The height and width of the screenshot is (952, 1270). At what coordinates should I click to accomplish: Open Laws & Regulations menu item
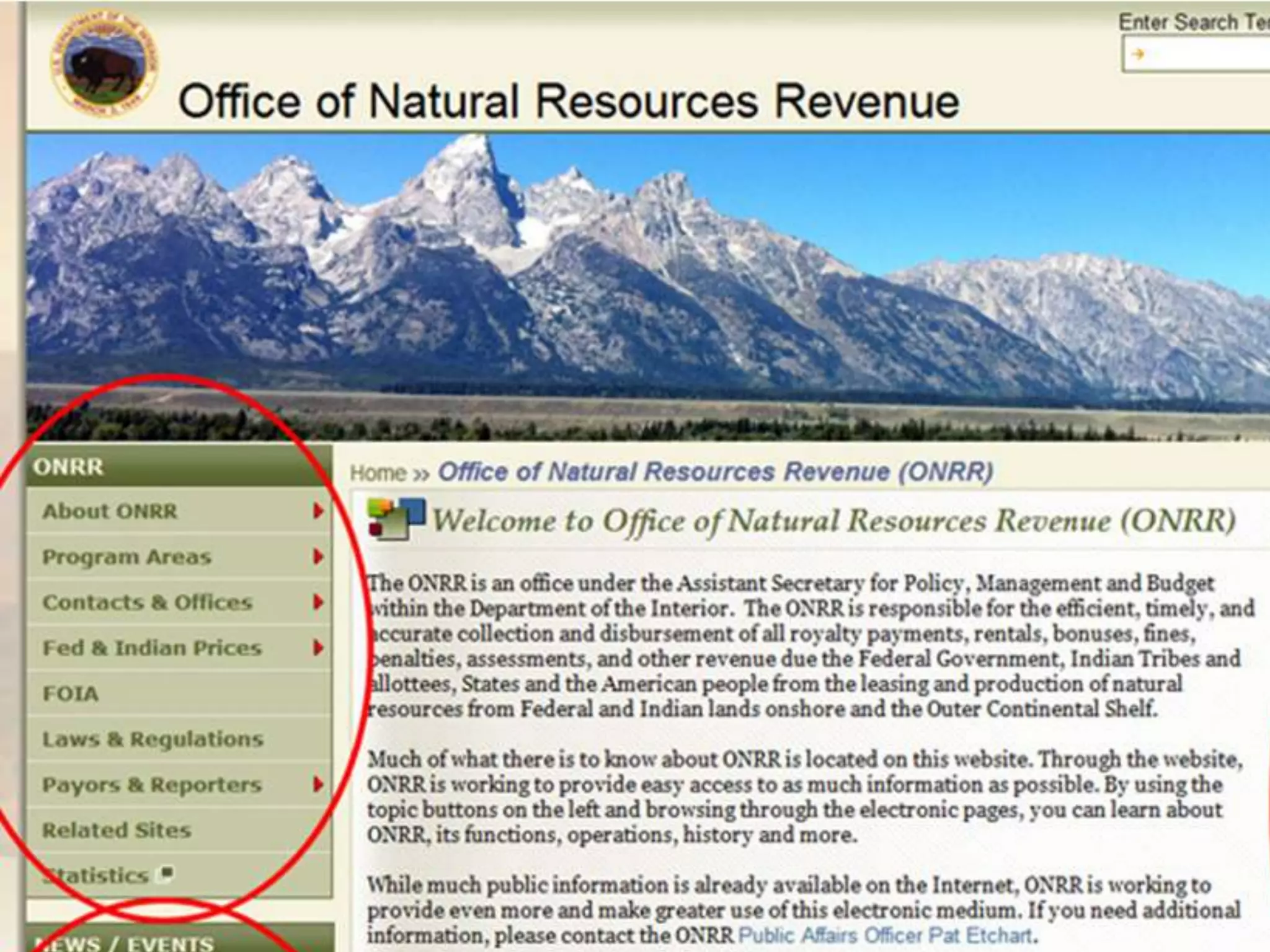pos(153,739)
